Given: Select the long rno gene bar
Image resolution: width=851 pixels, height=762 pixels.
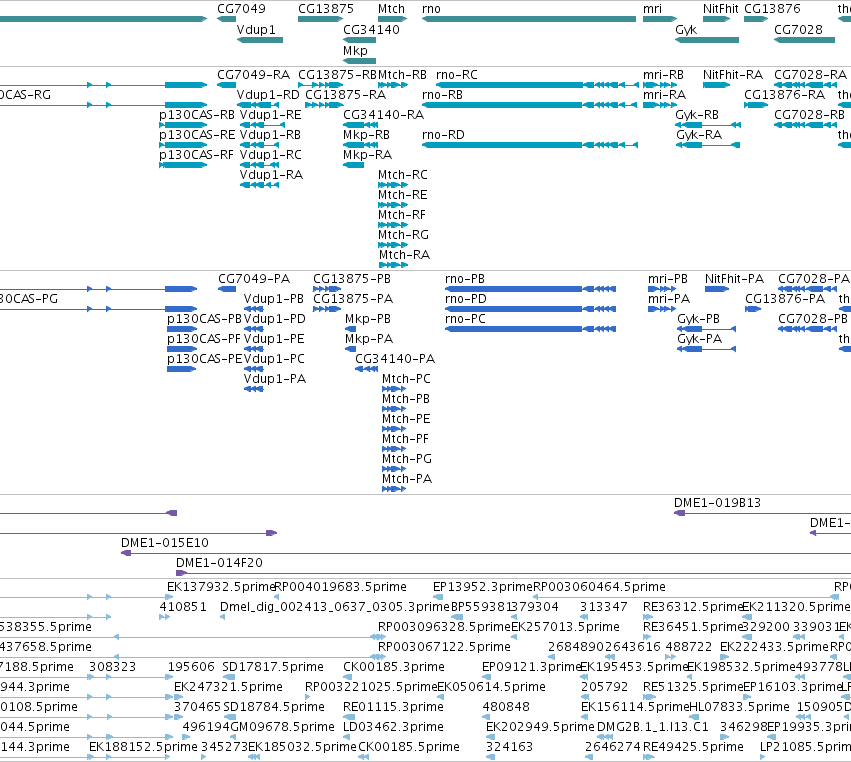Looking at the screenshot, I should (x=529, y=19).
